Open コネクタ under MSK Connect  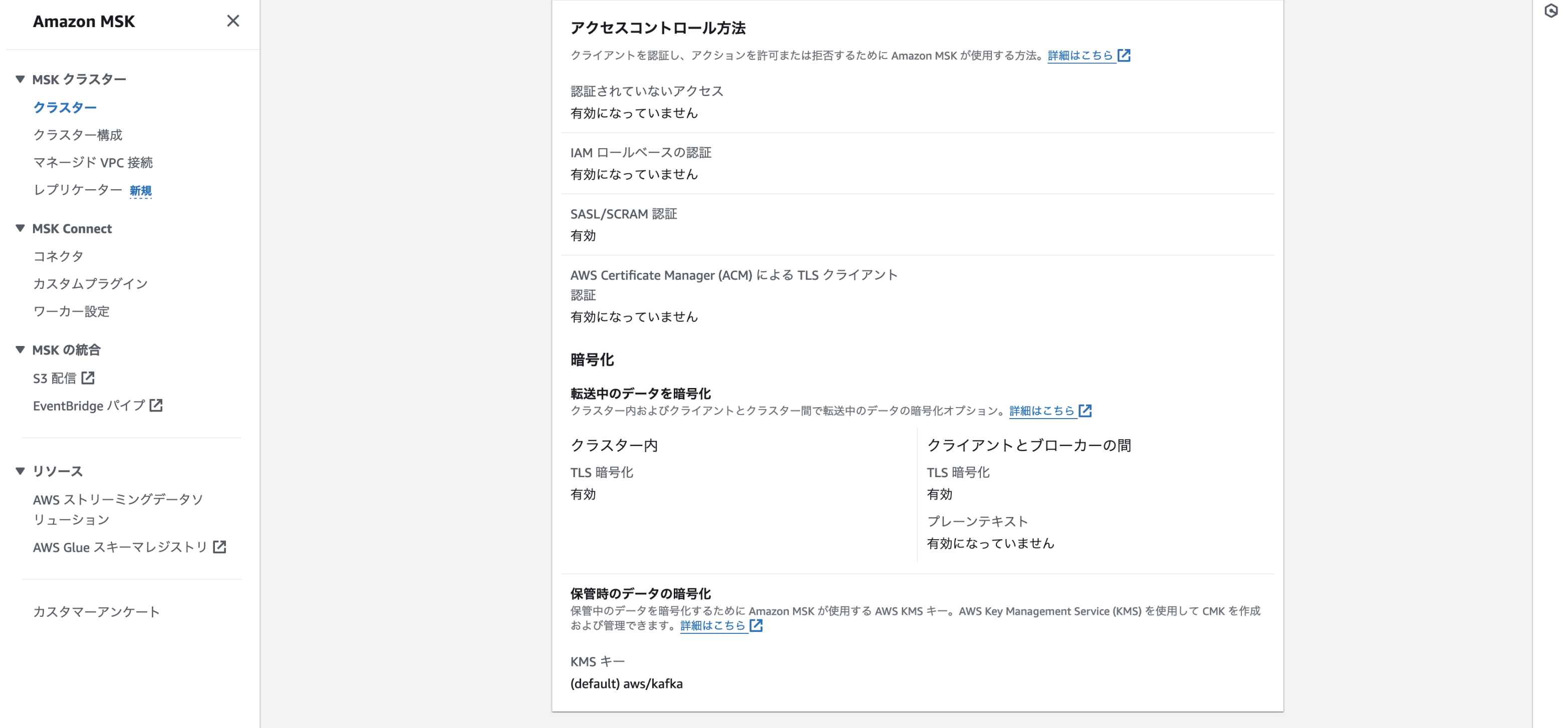click(x=58, y=257)
